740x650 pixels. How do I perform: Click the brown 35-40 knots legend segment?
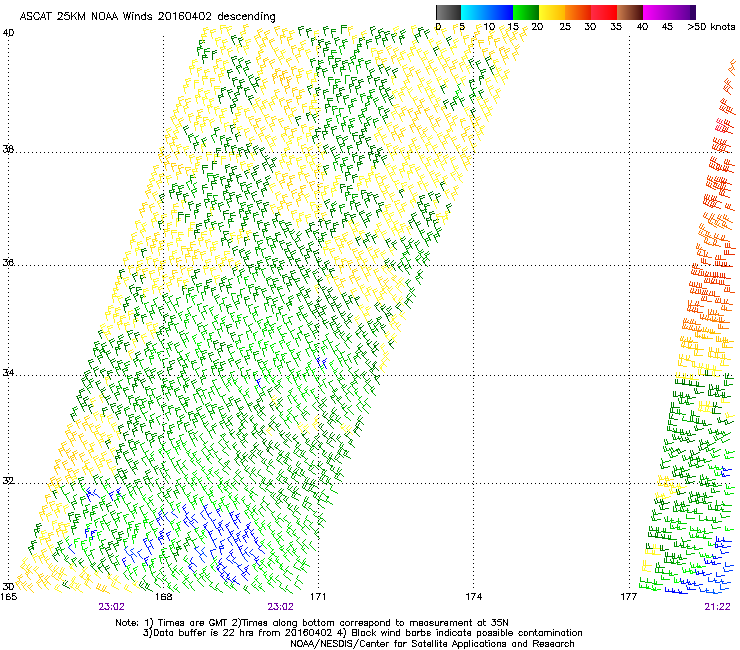pyautogui.click(x=630, y=12)
